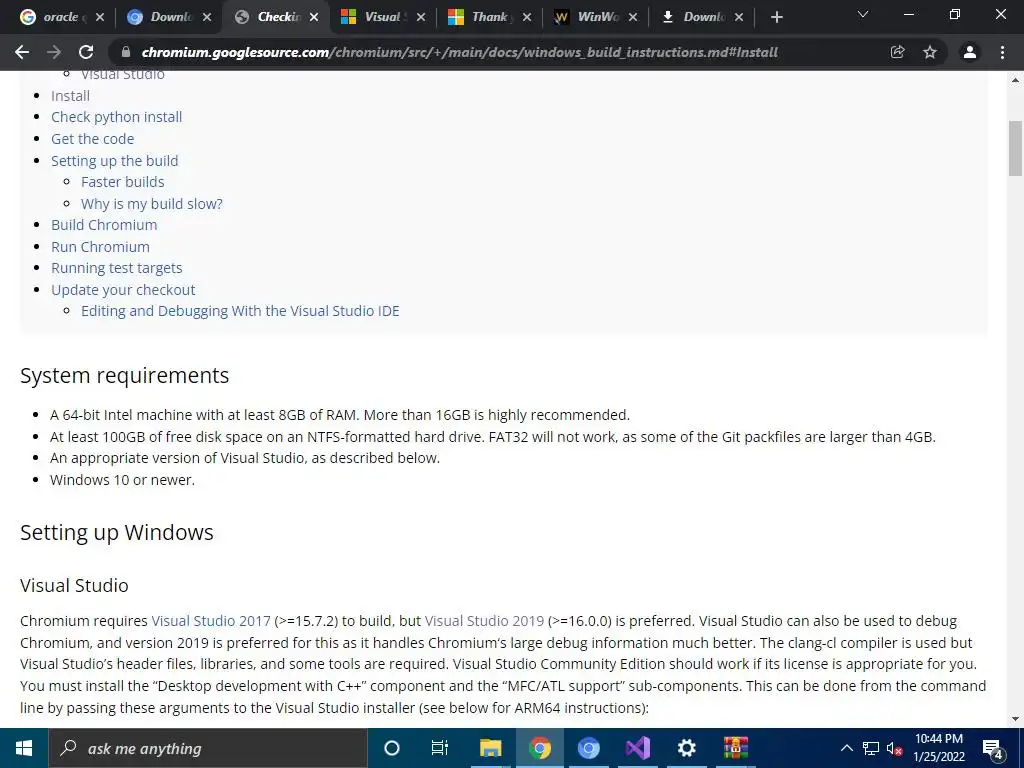The image size is (1024, 768).
Task: Open the clock and date flyout
Action: [939, 748]
